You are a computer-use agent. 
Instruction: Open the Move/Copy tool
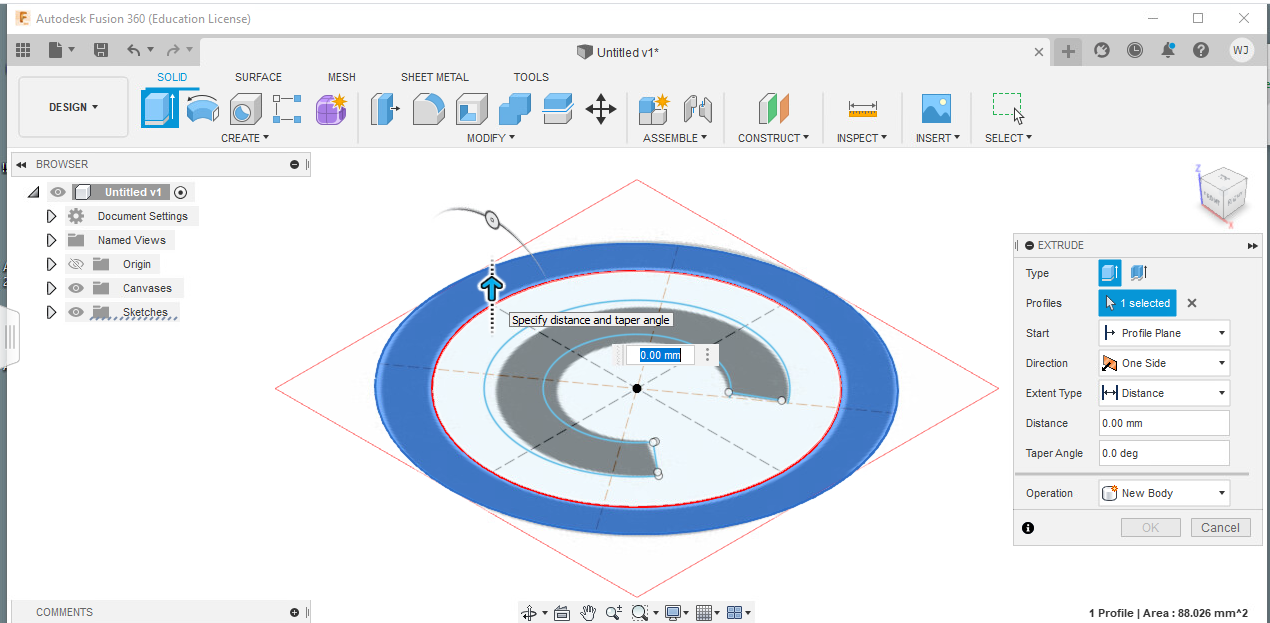coord(600,112)
